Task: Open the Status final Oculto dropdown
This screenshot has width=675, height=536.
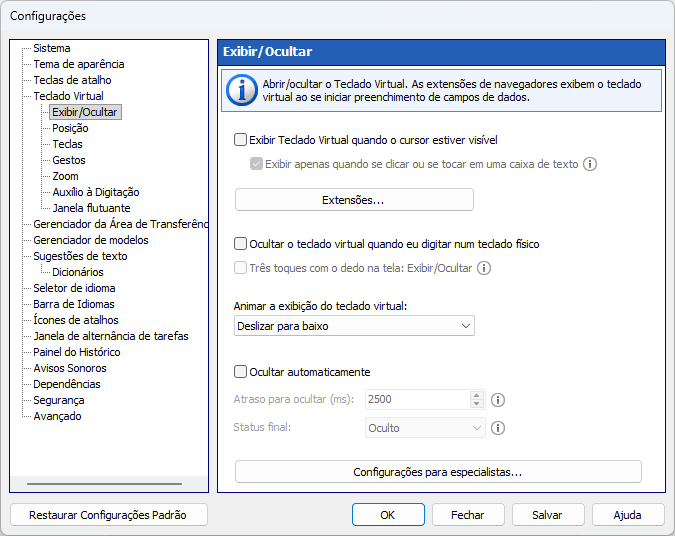Action: [425, 428]
